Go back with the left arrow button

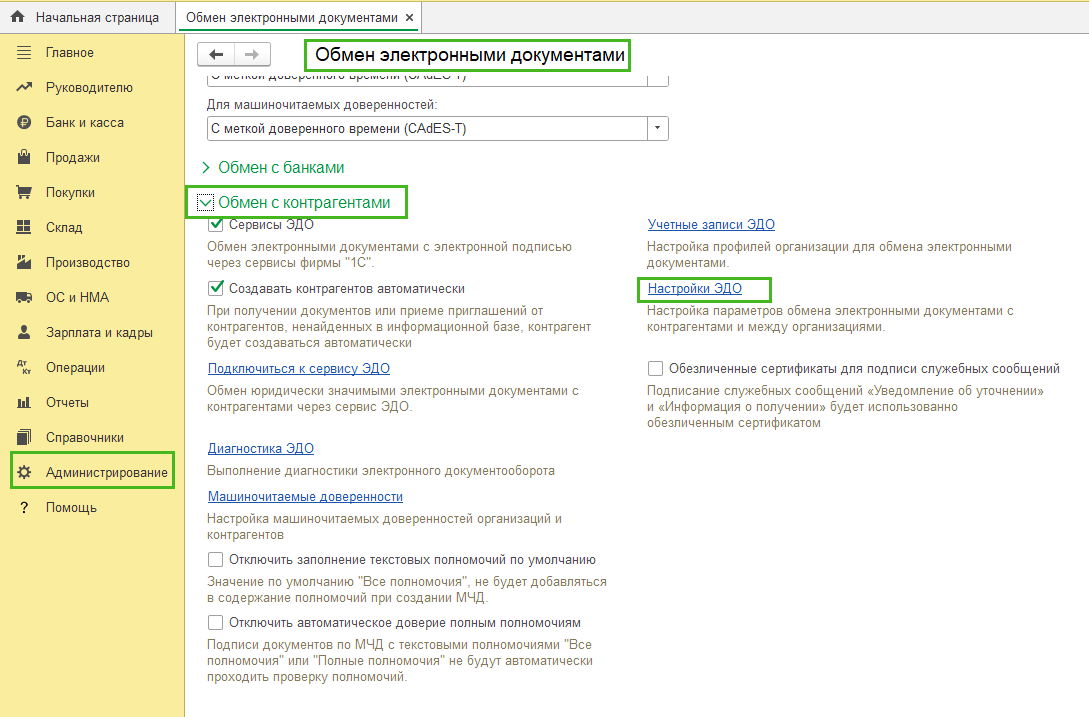tap(216, 54)
